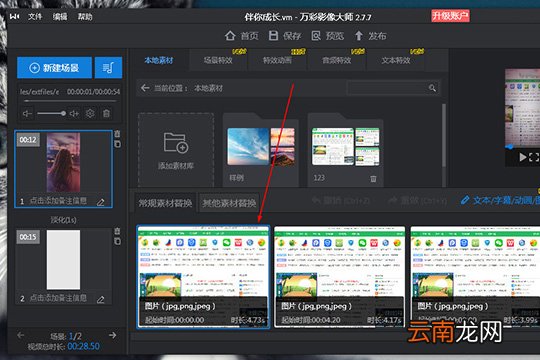This screenshot has width=540, height=360.
Task: Open the 123 material folder
Action: coord(345,151)
